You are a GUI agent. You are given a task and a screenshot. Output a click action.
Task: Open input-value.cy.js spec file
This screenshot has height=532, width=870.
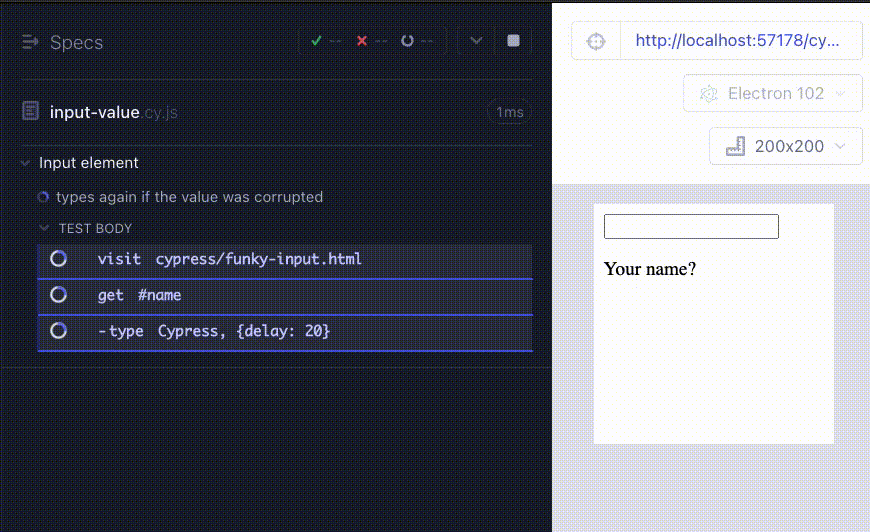pos(114,113)
